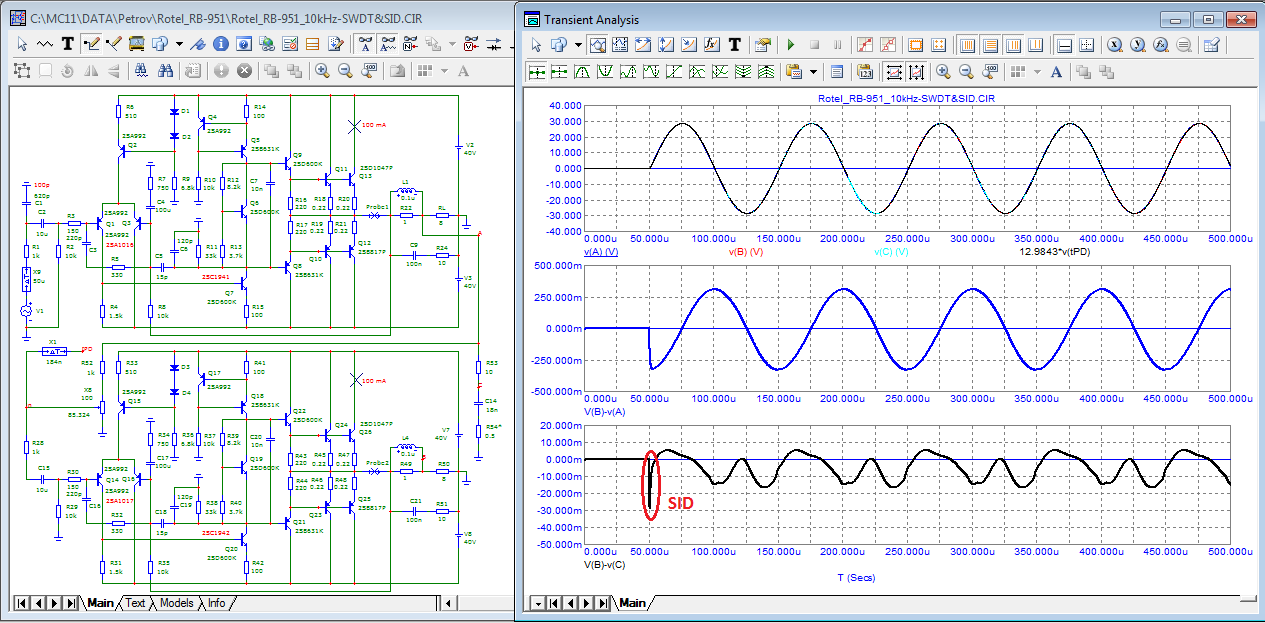Click Zoom In magnifier in schematic toolbar
The image size is (1265, 623).
point(322,71)
